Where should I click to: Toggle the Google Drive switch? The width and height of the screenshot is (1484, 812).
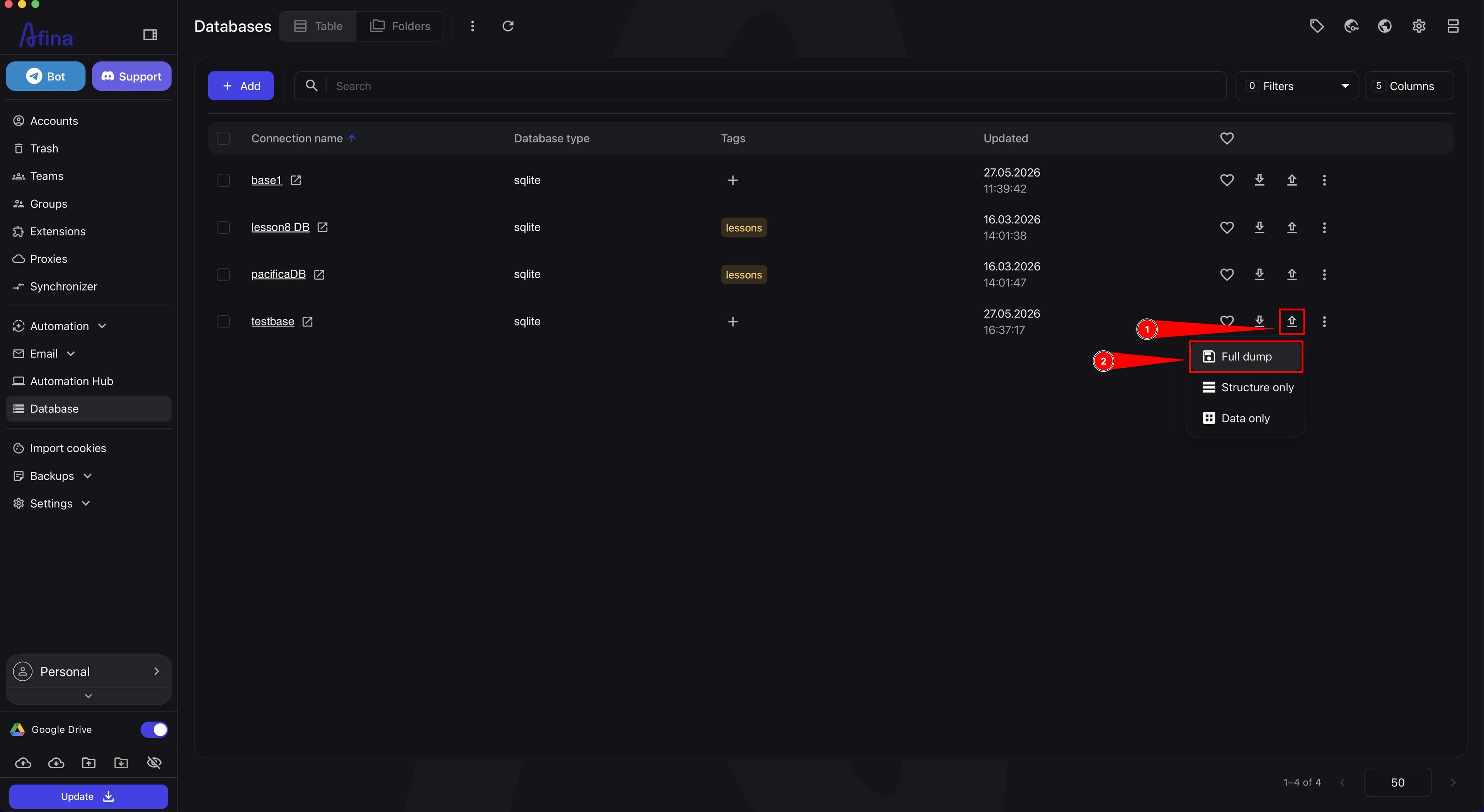point(154,730)
